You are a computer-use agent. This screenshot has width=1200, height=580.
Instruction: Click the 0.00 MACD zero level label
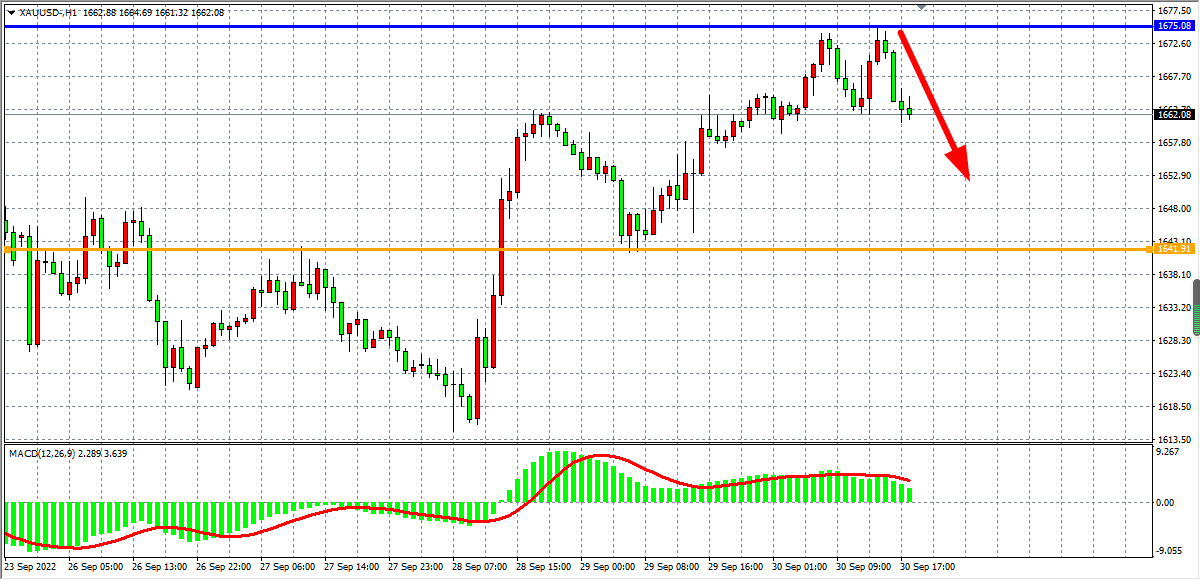click(1165, 502)
